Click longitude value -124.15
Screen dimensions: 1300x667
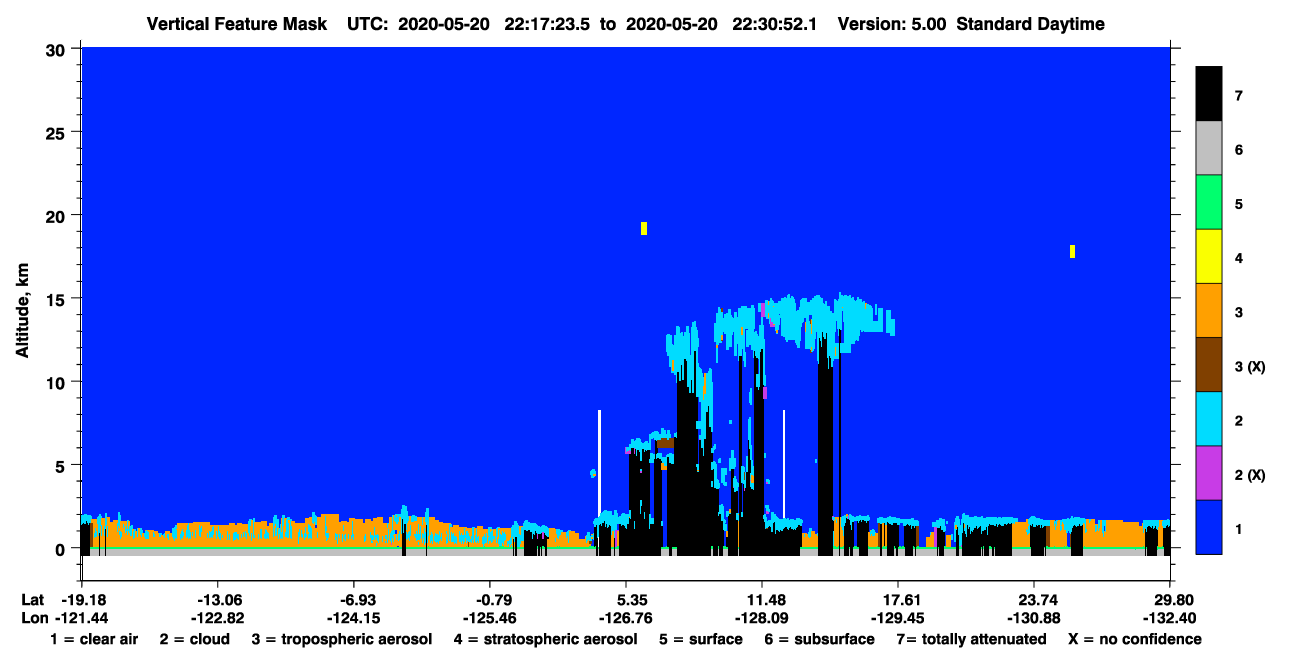353,617
